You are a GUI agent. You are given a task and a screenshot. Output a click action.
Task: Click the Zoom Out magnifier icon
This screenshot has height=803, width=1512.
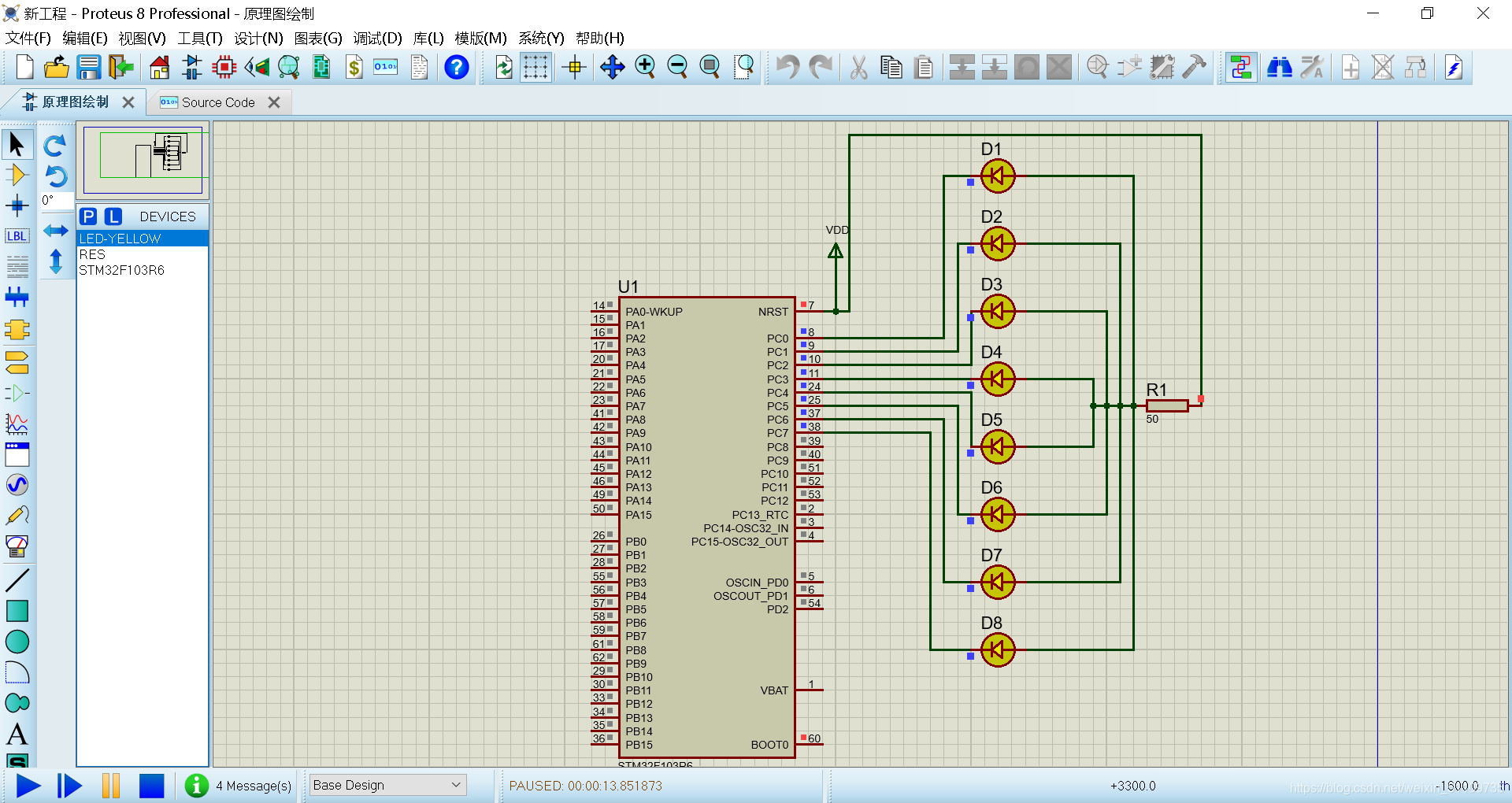coord(677,68)
